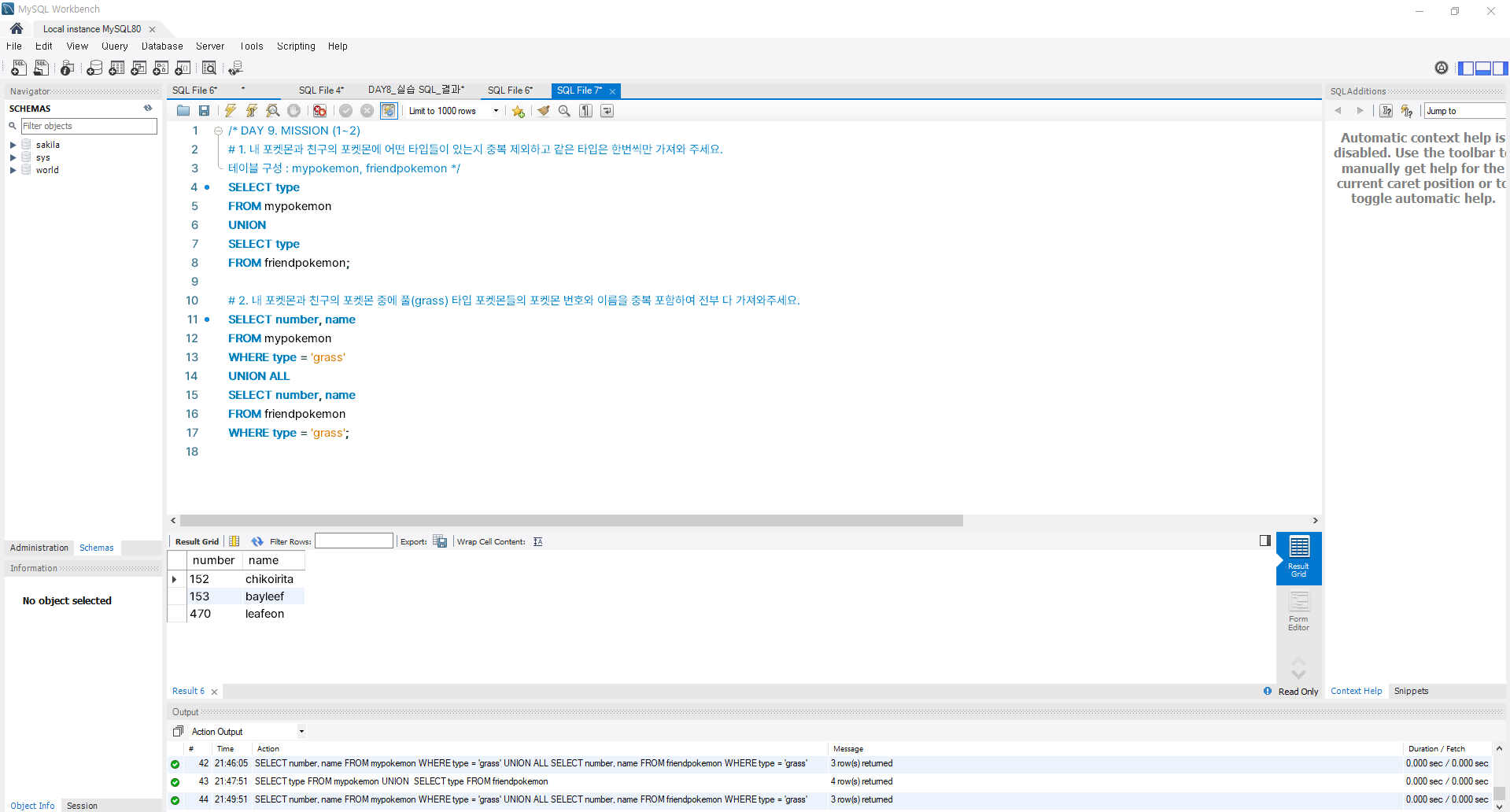Click the rollback transaction icon
The height and width of the screenshot is (812, 1510).
coord(367,111)
